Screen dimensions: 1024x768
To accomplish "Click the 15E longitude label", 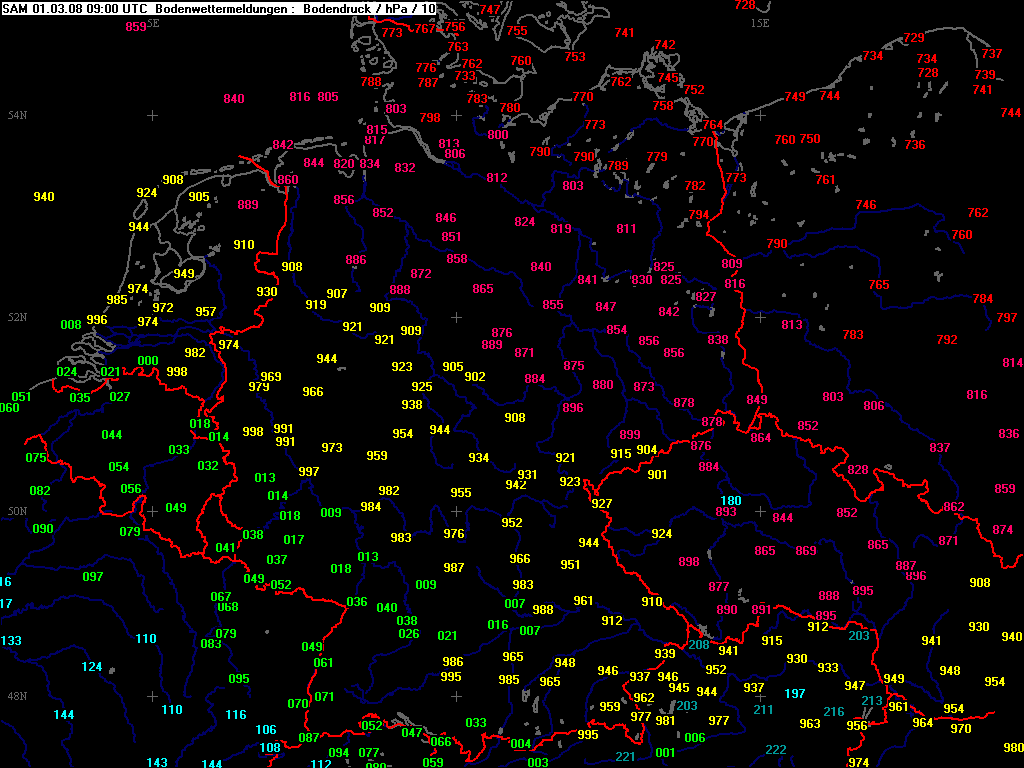I will [x=760, y=22].
